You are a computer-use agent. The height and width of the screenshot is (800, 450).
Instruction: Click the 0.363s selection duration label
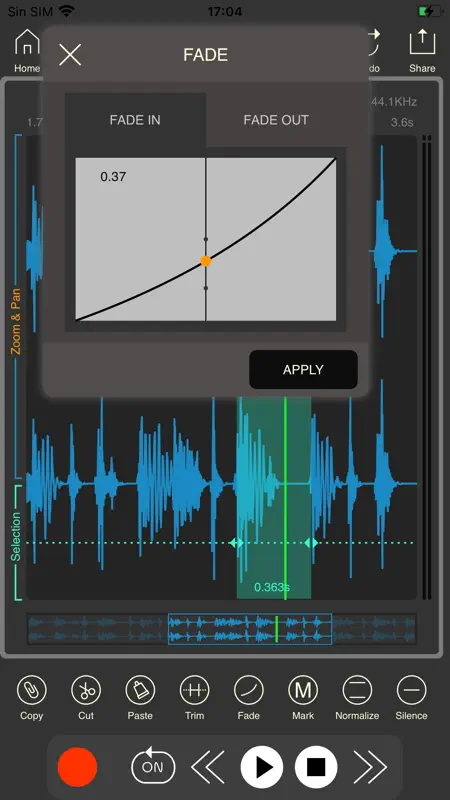click(272, 587)
